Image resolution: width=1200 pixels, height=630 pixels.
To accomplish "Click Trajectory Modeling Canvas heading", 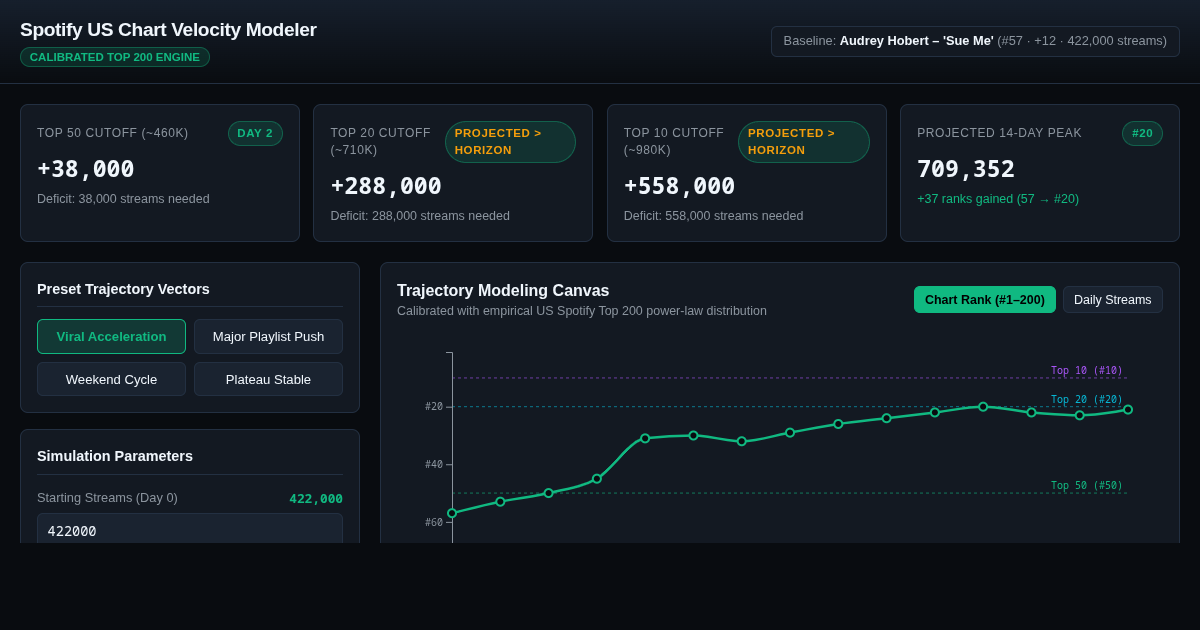I will [503, 291].
